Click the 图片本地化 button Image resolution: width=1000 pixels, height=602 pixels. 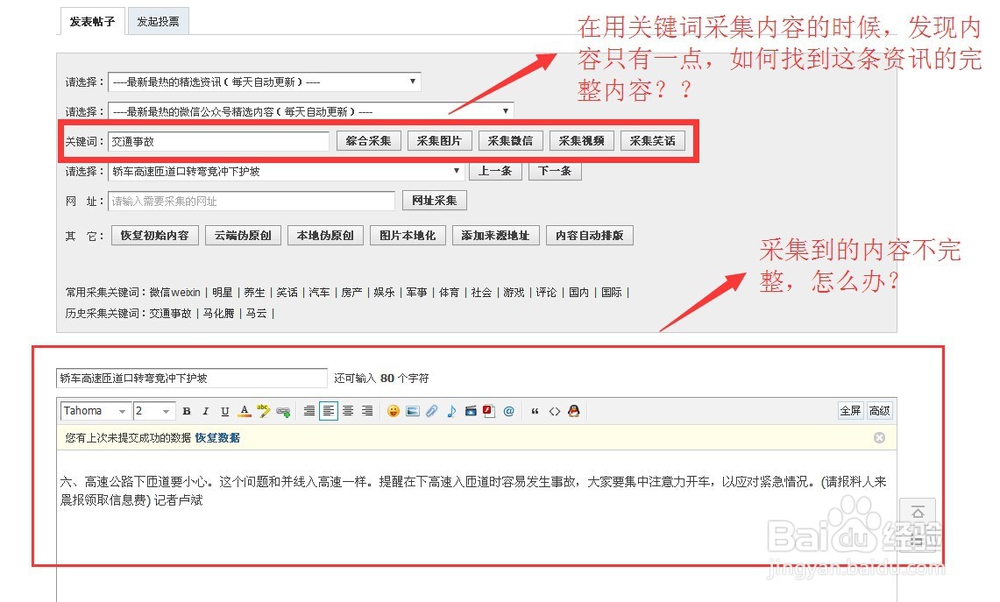click(408, 235)
